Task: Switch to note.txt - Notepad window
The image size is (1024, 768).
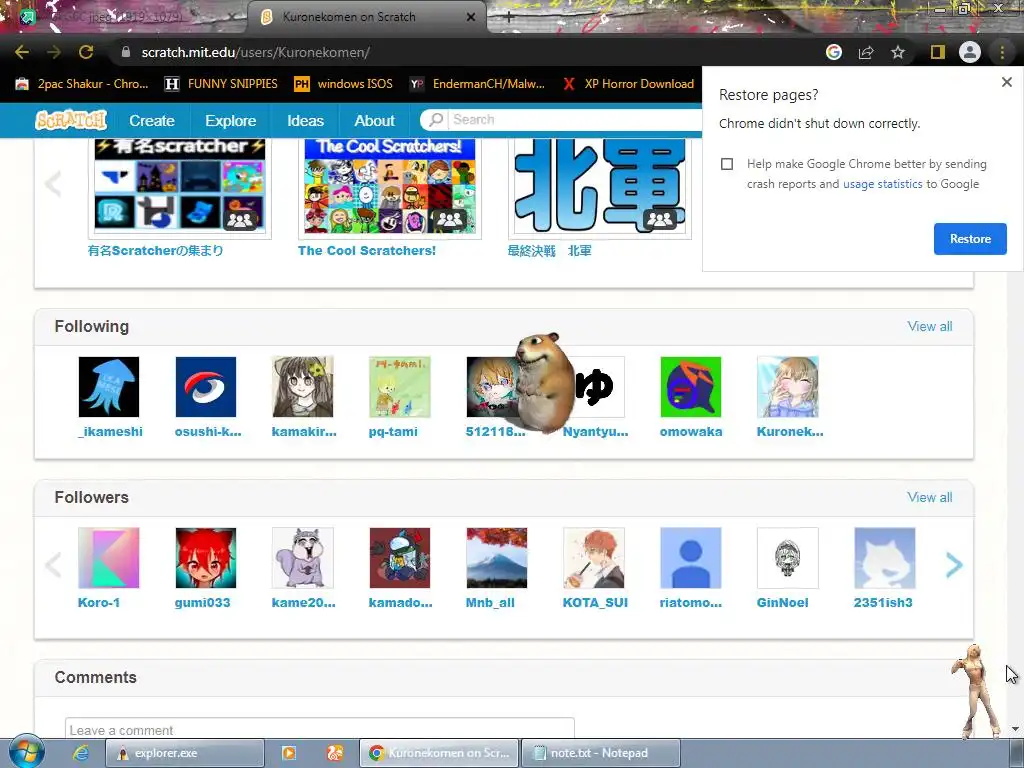Action: coord(601,753)
